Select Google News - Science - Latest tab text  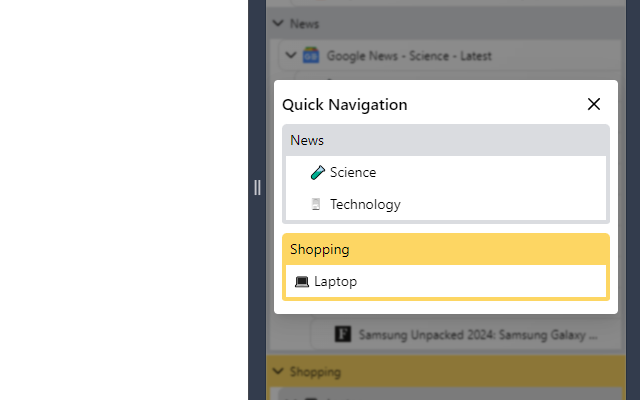pyautogui.click(x=409, y=56)
